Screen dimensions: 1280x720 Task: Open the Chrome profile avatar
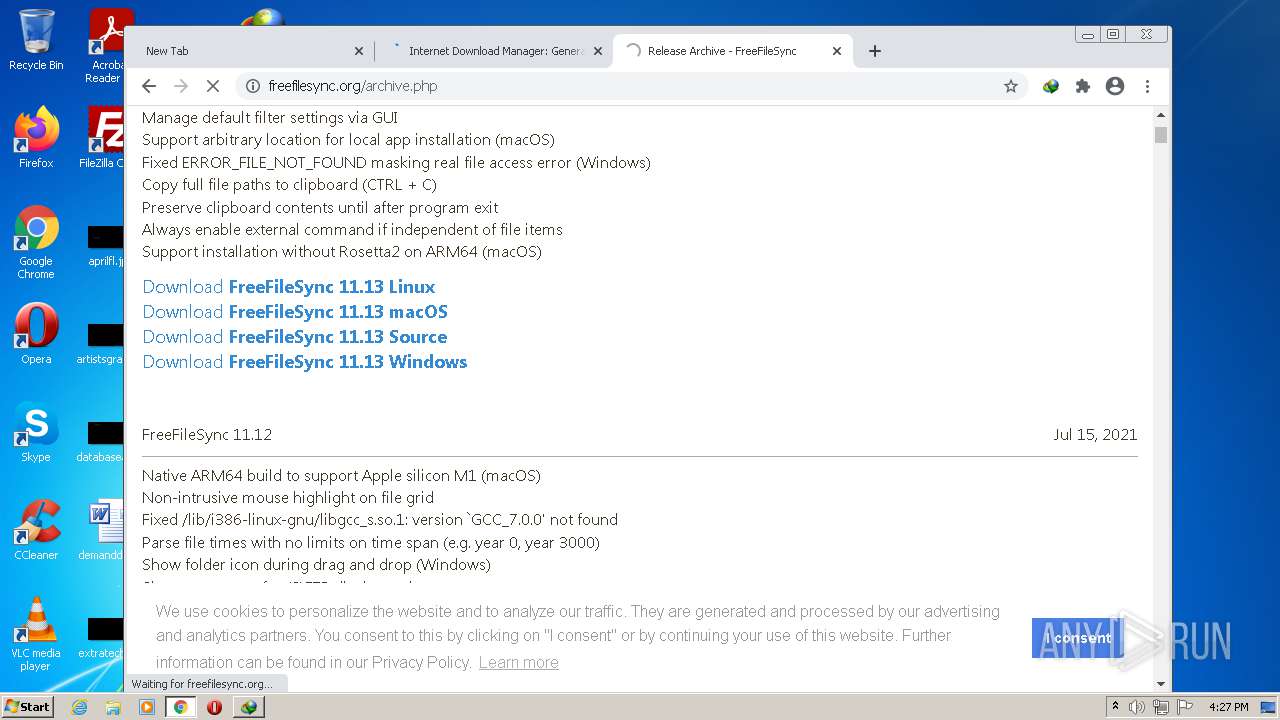1115,86
